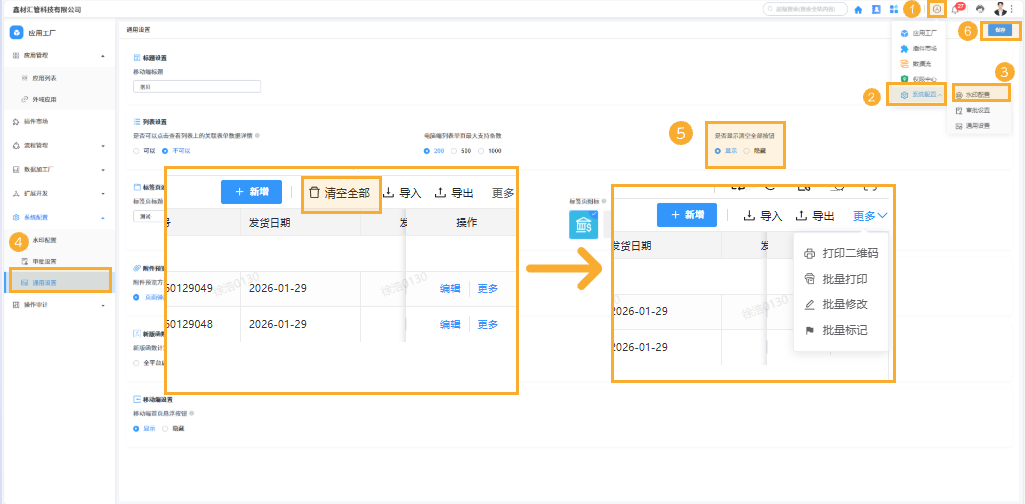
Task: Open 应用列表 in sidebar
Action: pyautogui.click(x=44, y=78)
